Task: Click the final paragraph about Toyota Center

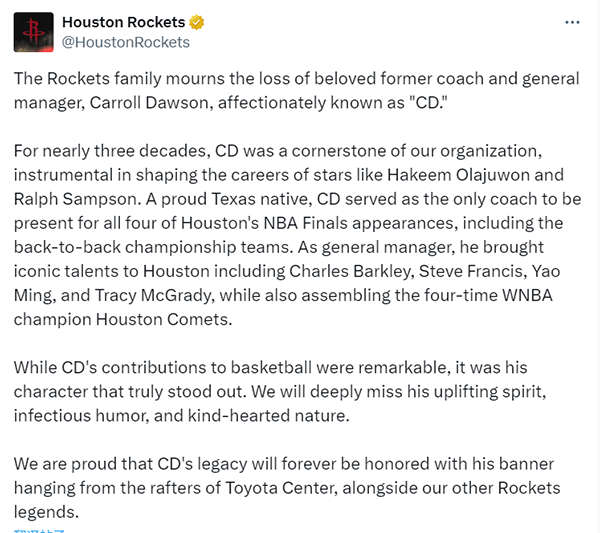Action: tap(287, 488)
